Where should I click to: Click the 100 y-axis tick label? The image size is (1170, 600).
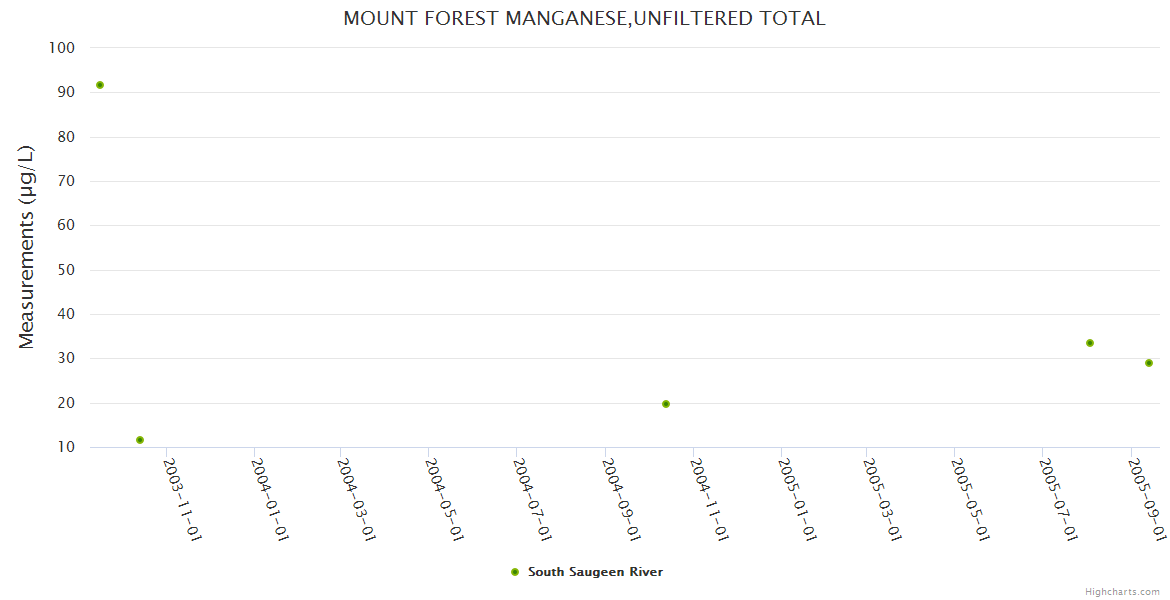62,48
